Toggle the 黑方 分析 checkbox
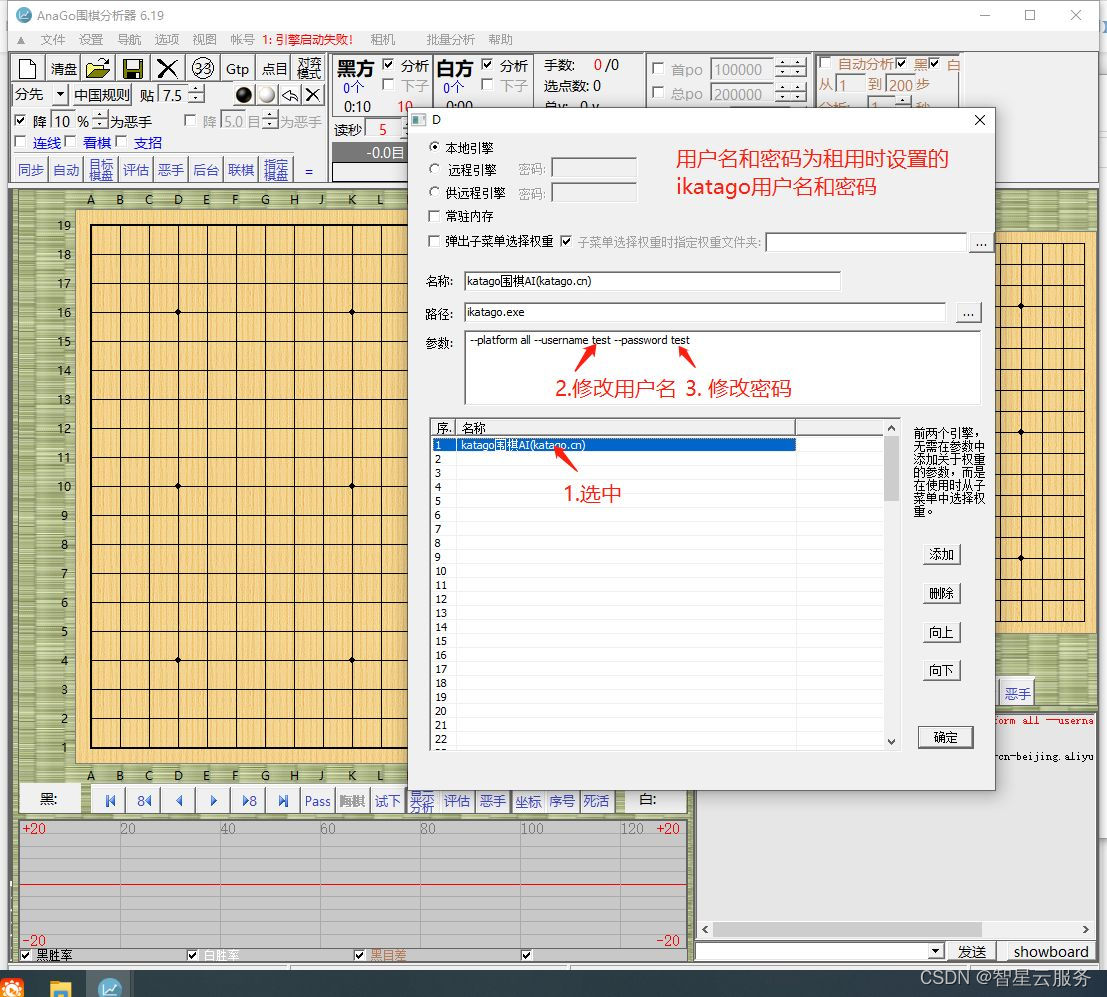Screen dimensions: 1107x997 (x=388, y=64)
